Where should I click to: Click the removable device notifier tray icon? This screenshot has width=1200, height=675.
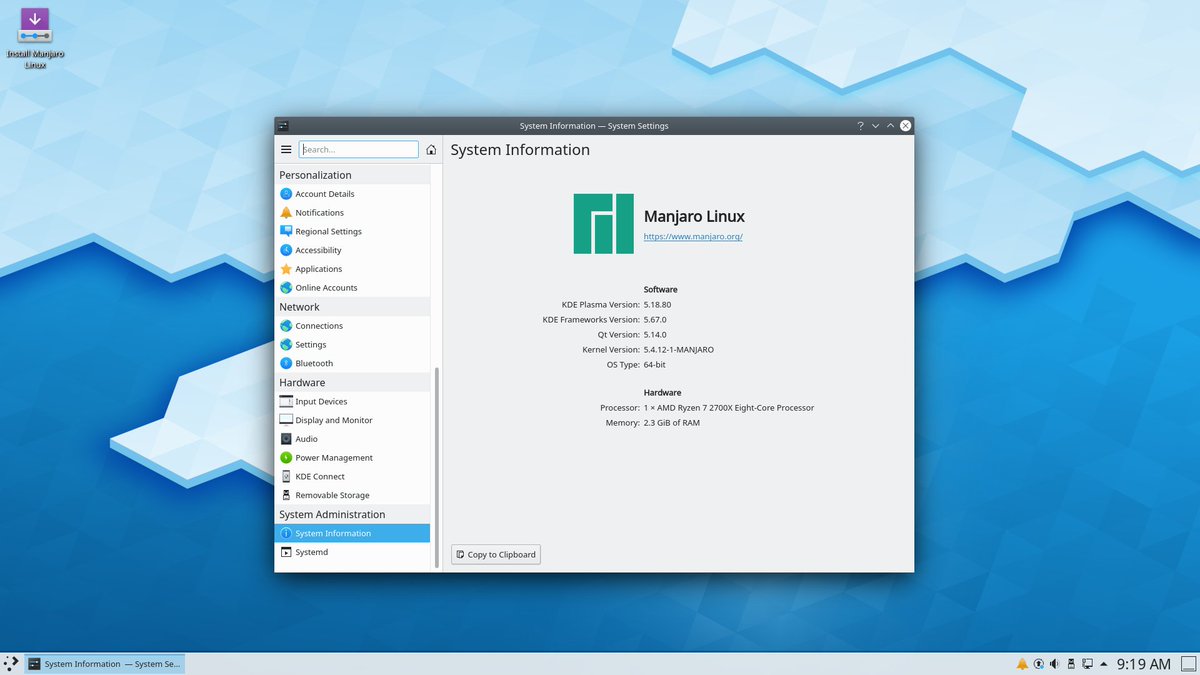click(1071, 664)
